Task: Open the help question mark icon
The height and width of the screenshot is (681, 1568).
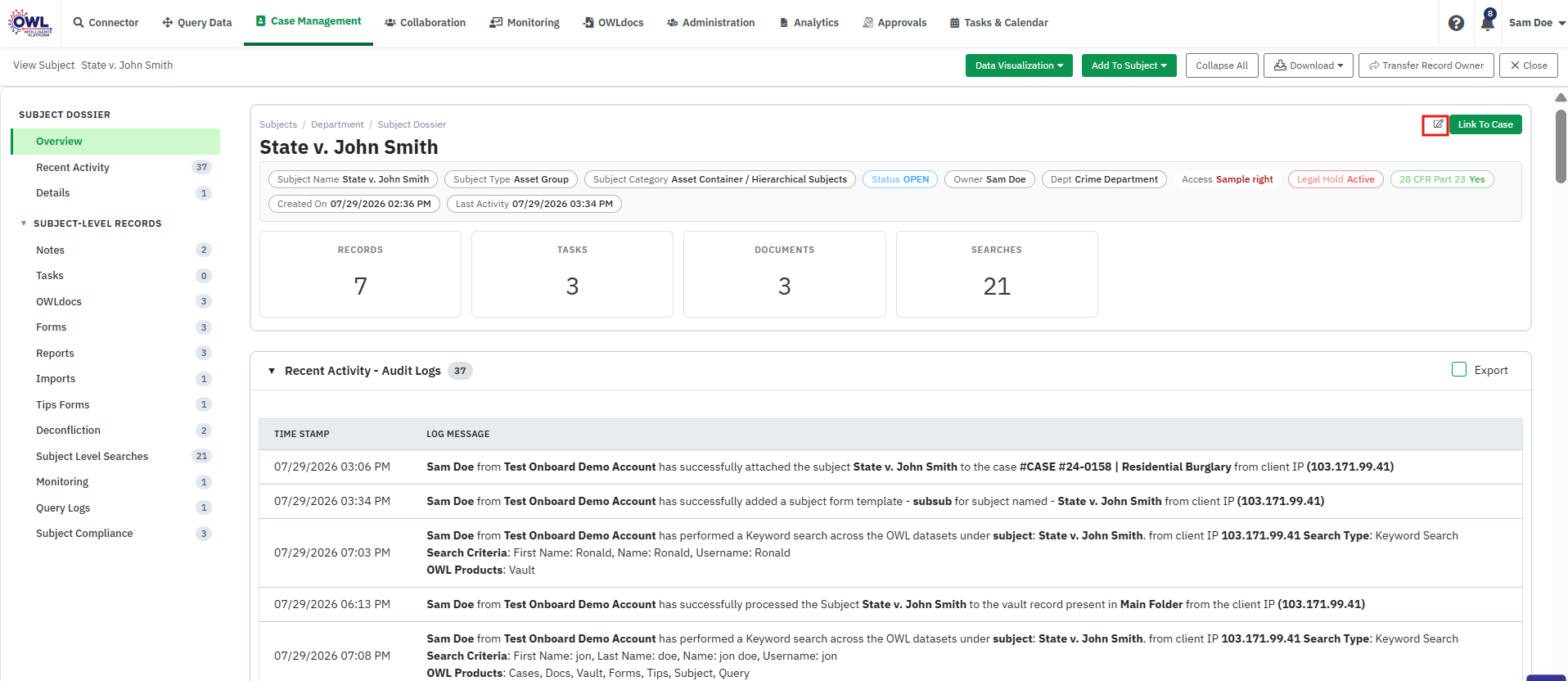Action: click(1456, 23)
